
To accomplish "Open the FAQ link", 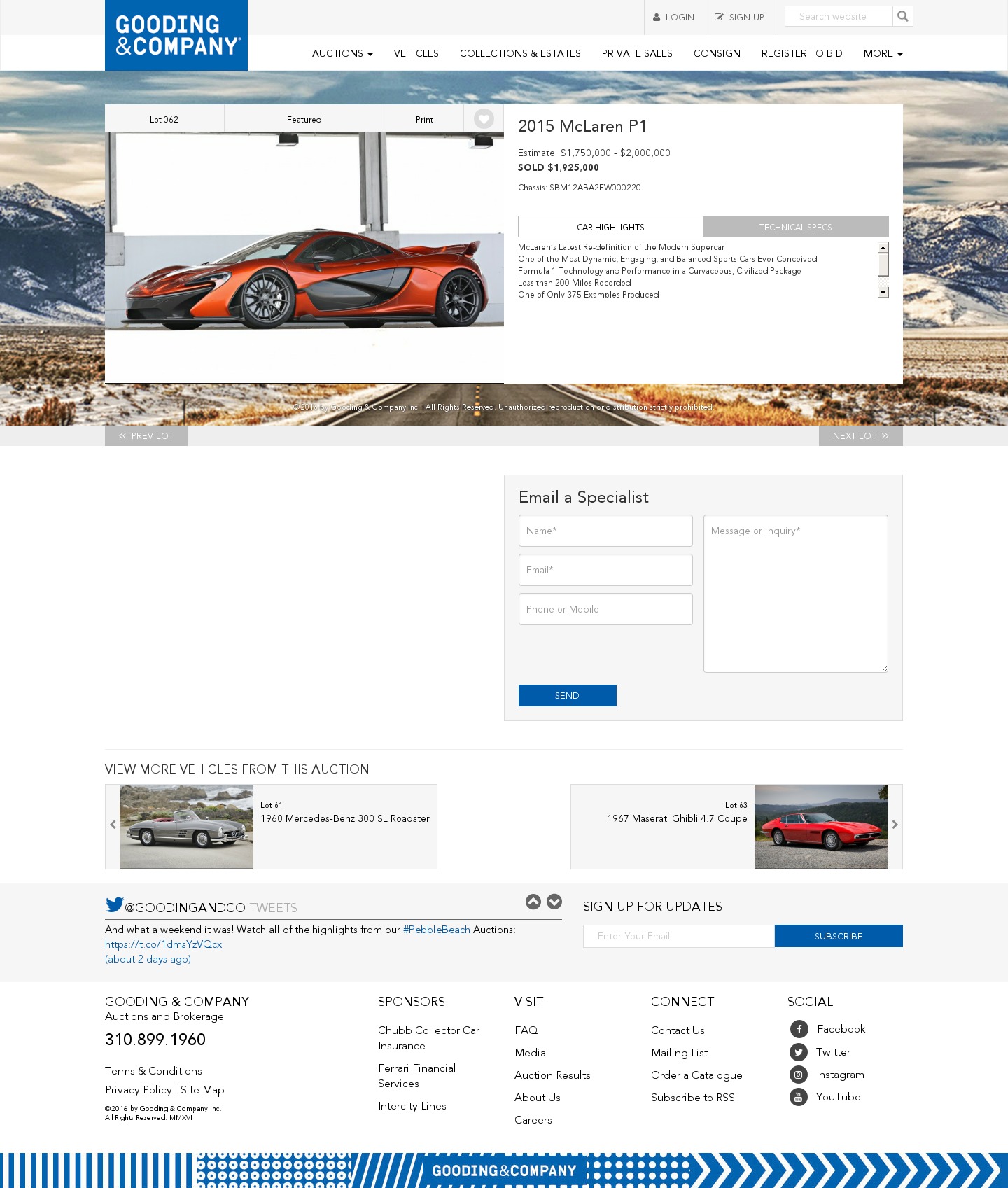I will (526, 1030).
